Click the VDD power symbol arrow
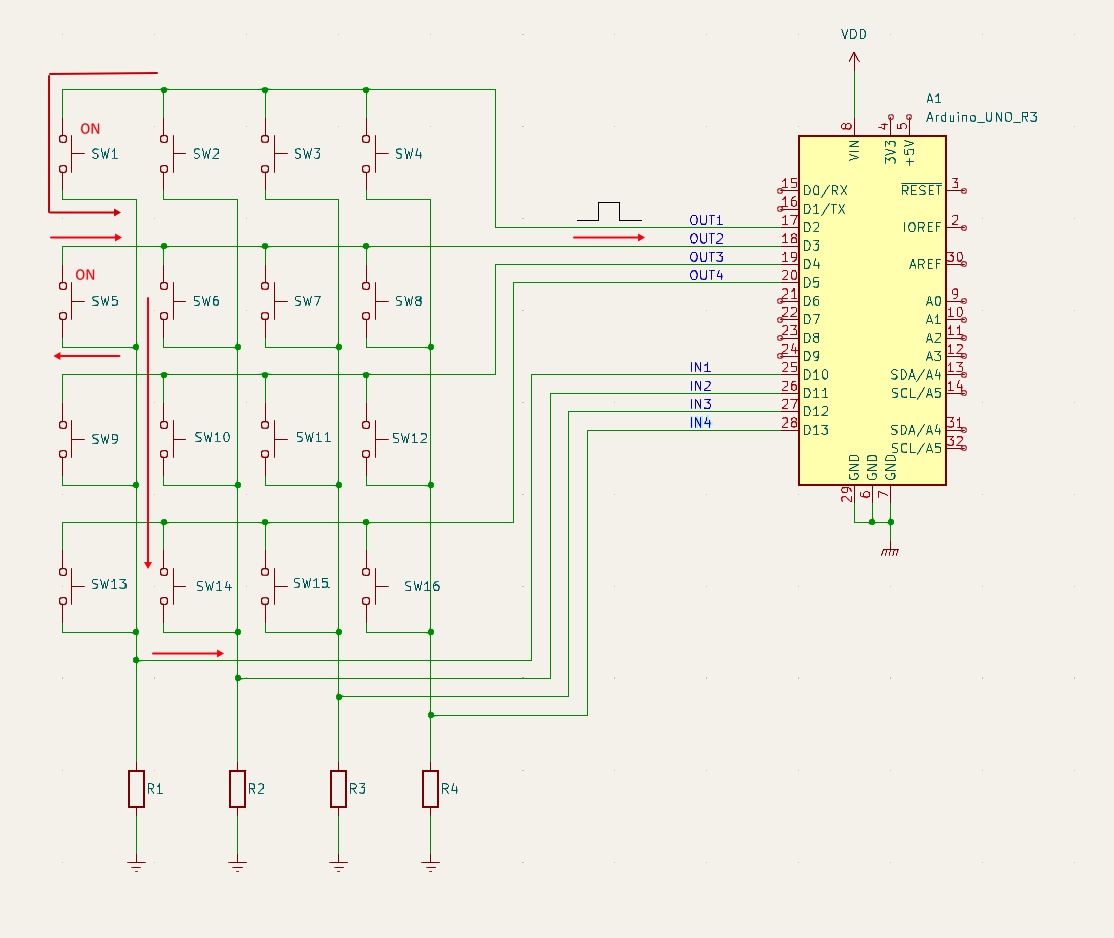1114x938 pixels. tap(854, 60)
